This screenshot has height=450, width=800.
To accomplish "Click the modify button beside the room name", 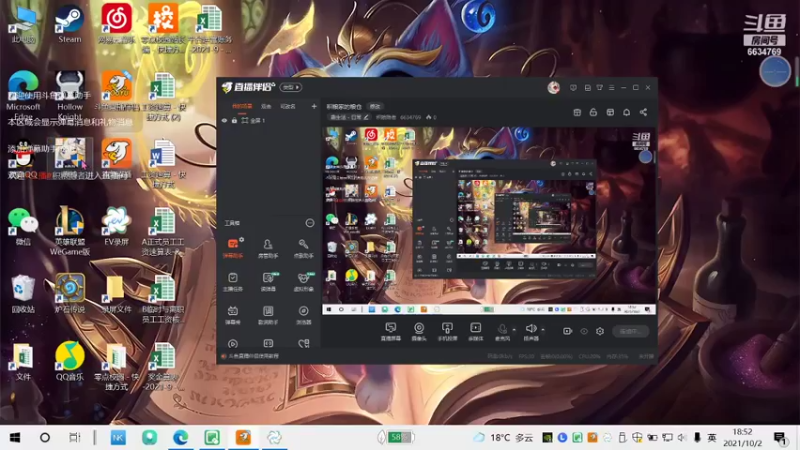I will tap(375, 106).
